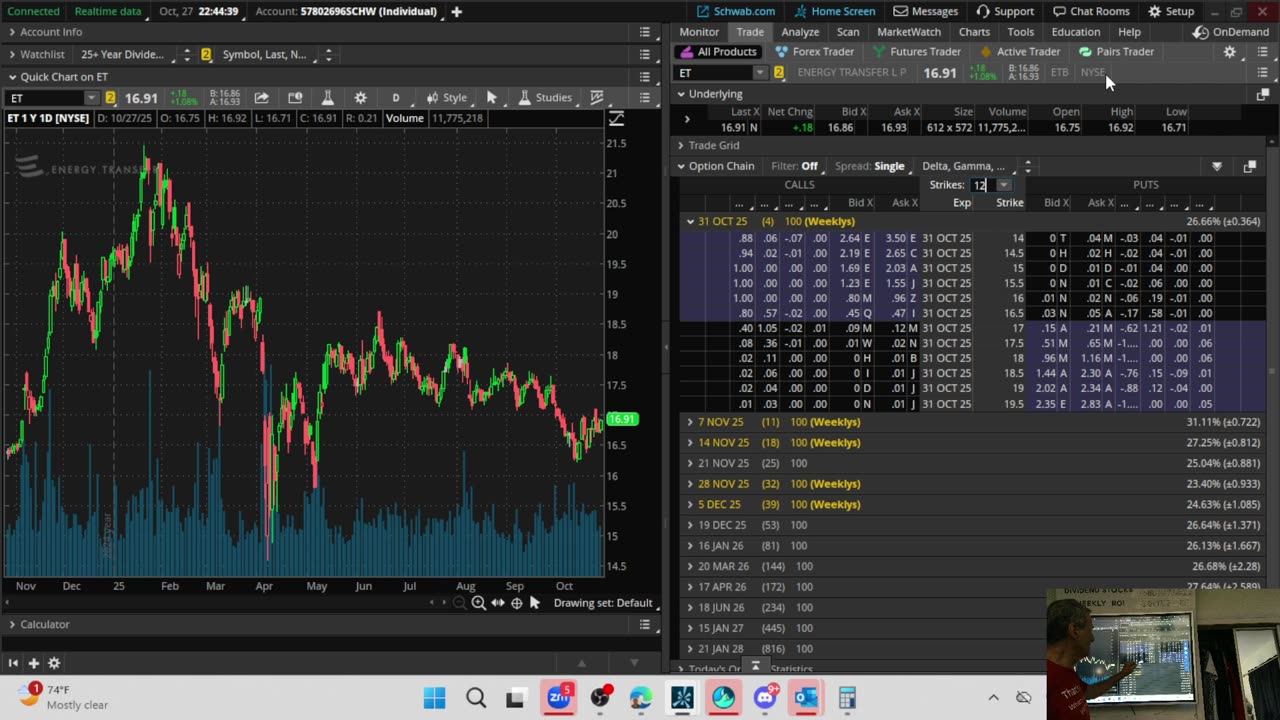
Task: Click the chart pan arrows icon
Action: coord(497,603)
